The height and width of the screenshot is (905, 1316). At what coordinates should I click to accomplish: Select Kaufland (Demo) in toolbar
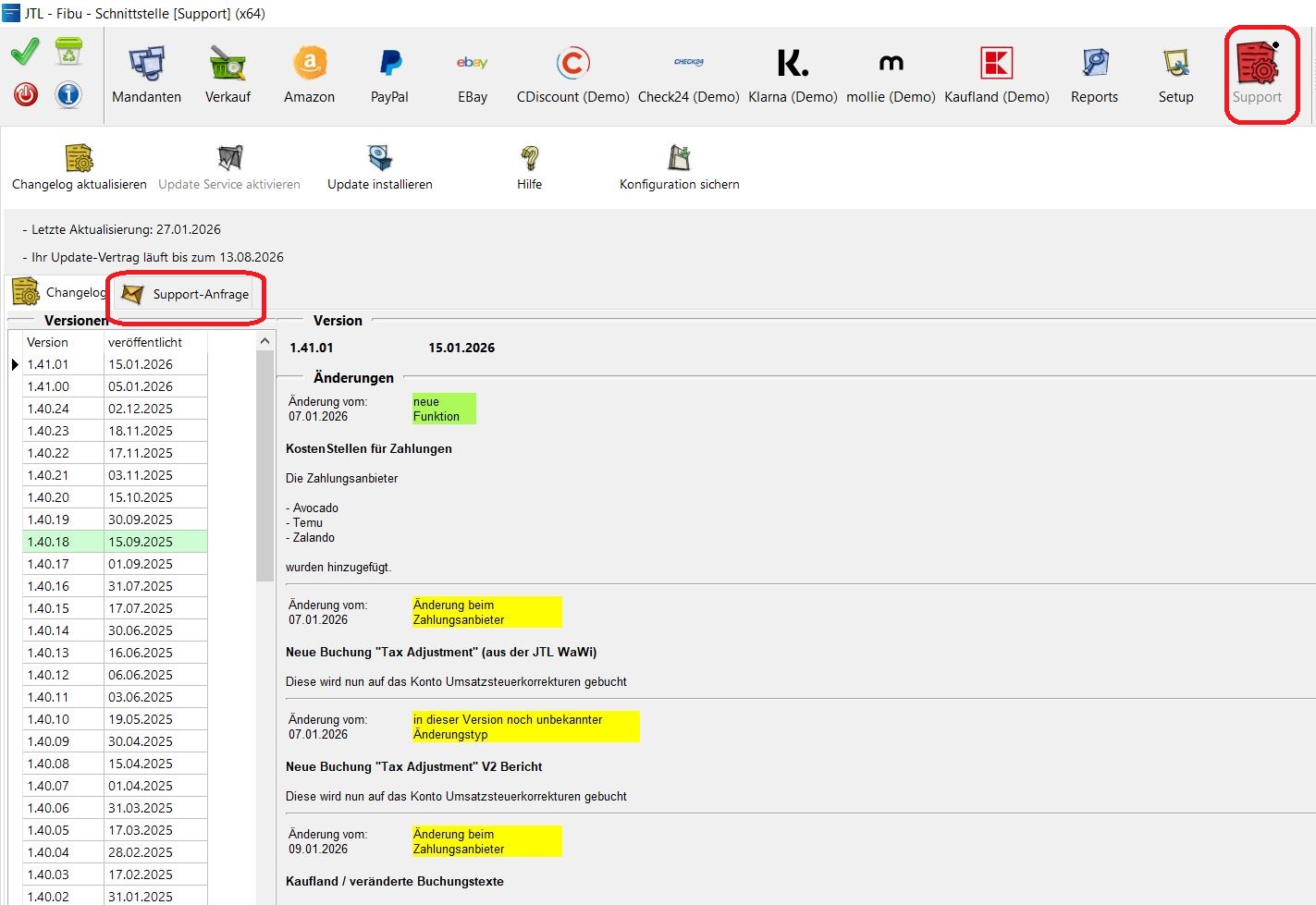coord(996,65)
